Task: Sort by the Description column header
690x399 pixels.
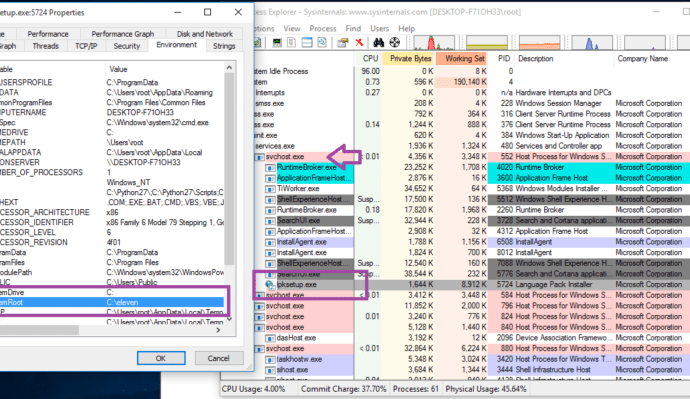Action: pos(564,59)
